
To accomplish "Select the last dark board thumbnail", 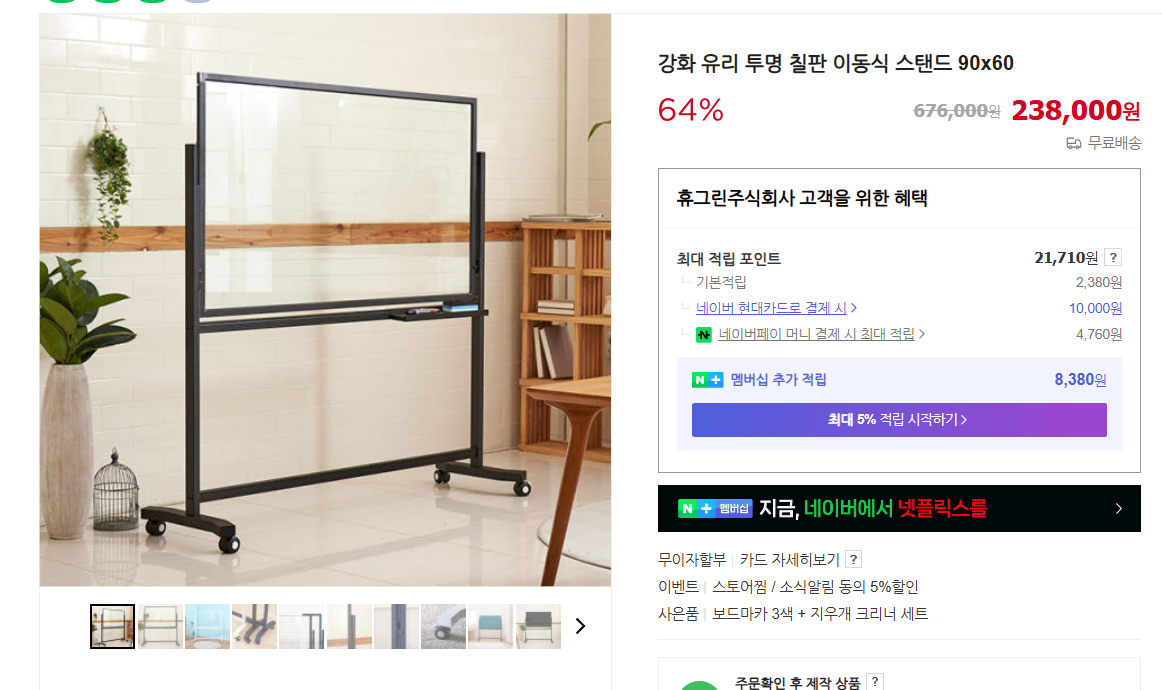I will (538, 626).
